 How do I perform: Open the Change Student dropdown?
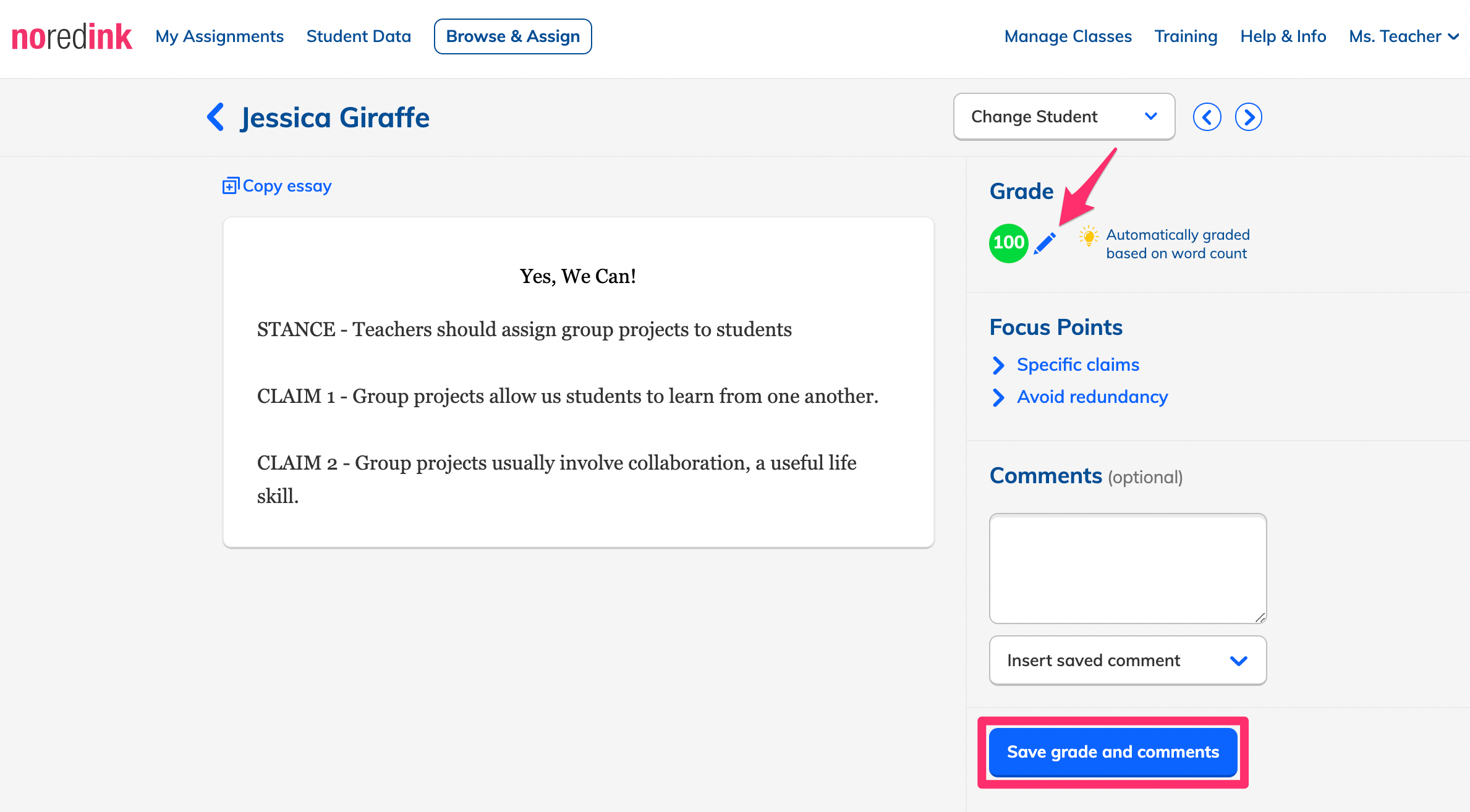[x=1064, y=116]
